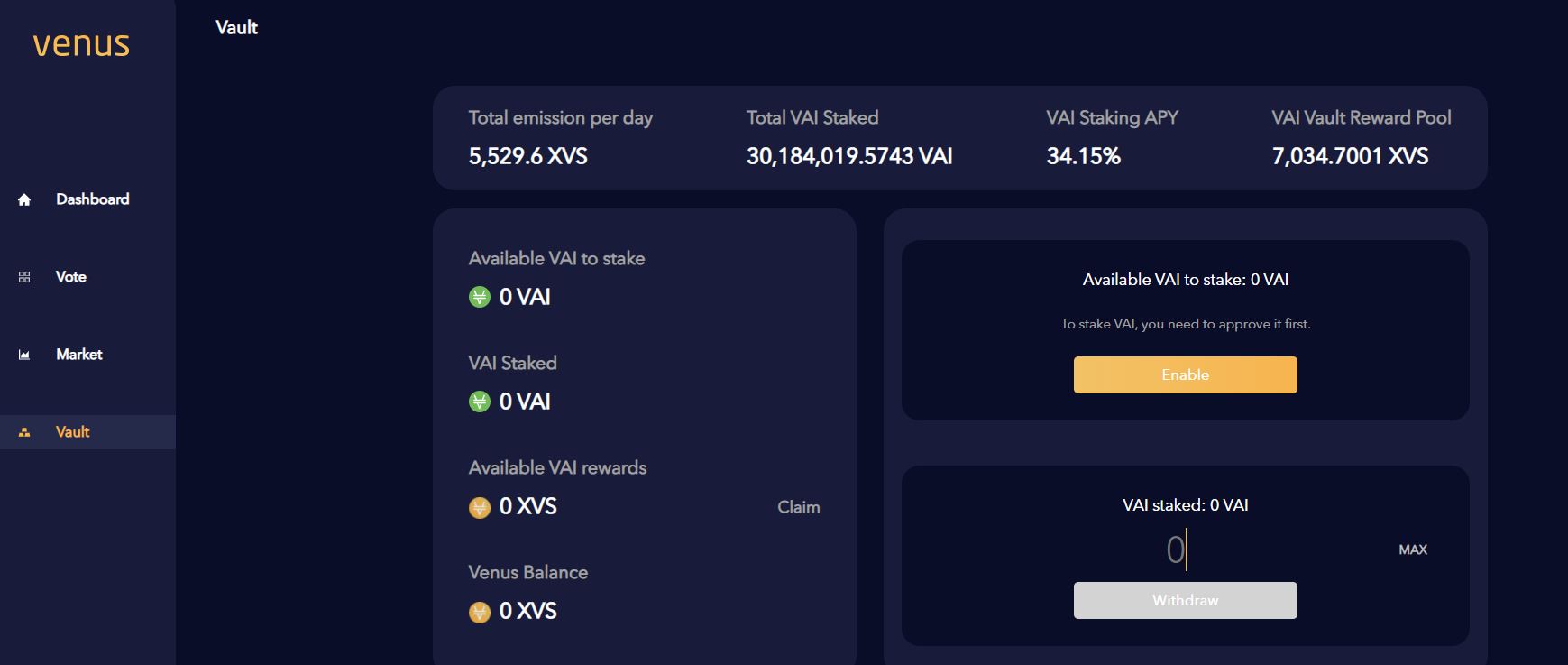Click the 0 XVS amount under Venus Balance
Screen dimensions: 1568x665
[527, 611]
